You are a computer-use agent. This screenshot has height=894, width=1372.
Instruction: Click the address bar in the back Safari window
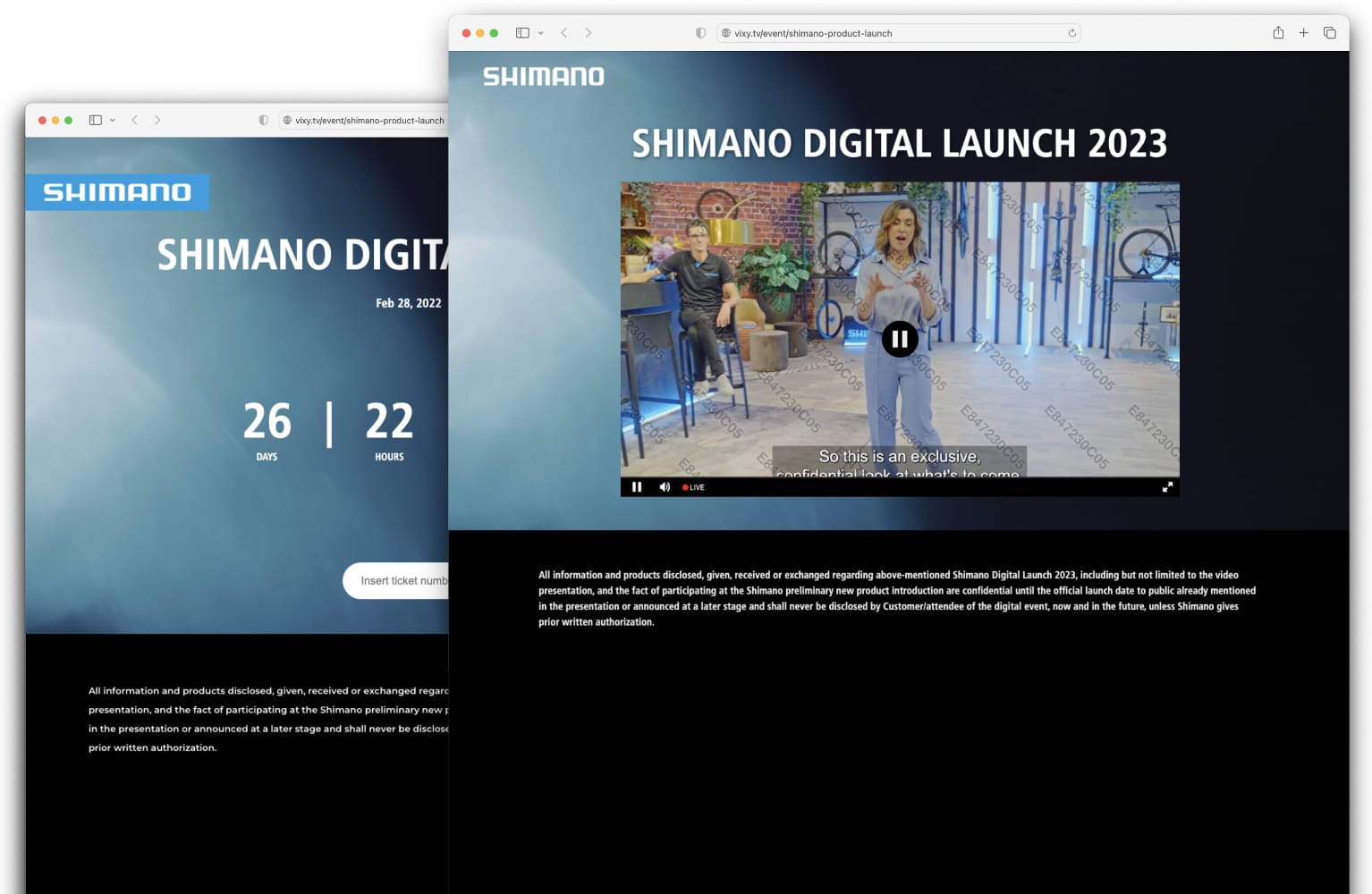point(364,120)
